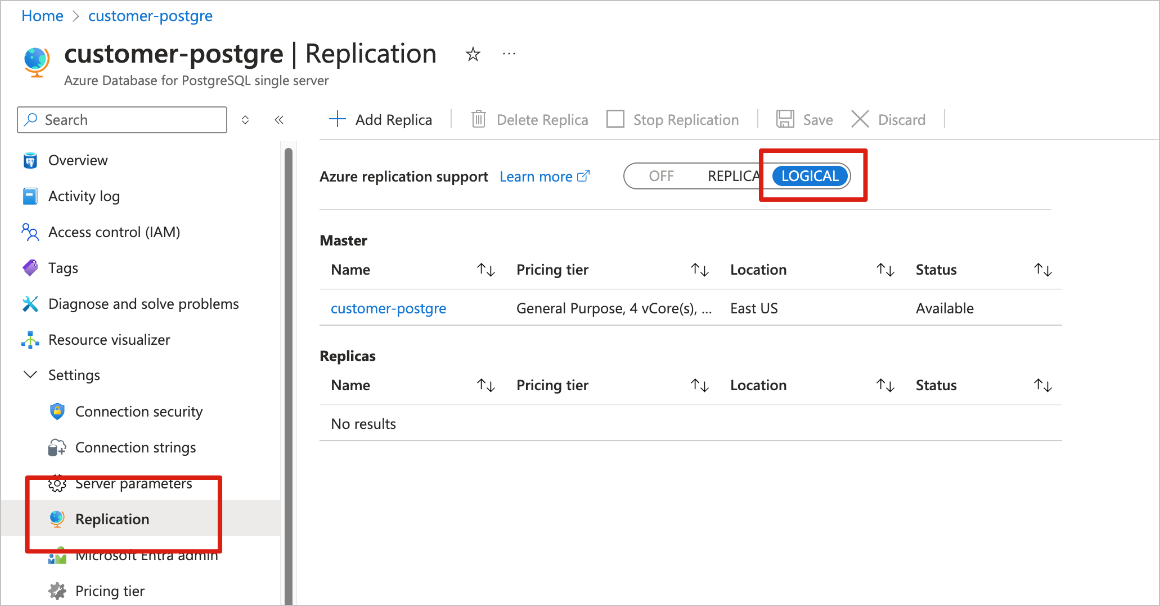Image resolution: width=1160 pixels, height=606 pixels.
Task: Click the Overview icon in sidebar
Action: click(30, 161)
